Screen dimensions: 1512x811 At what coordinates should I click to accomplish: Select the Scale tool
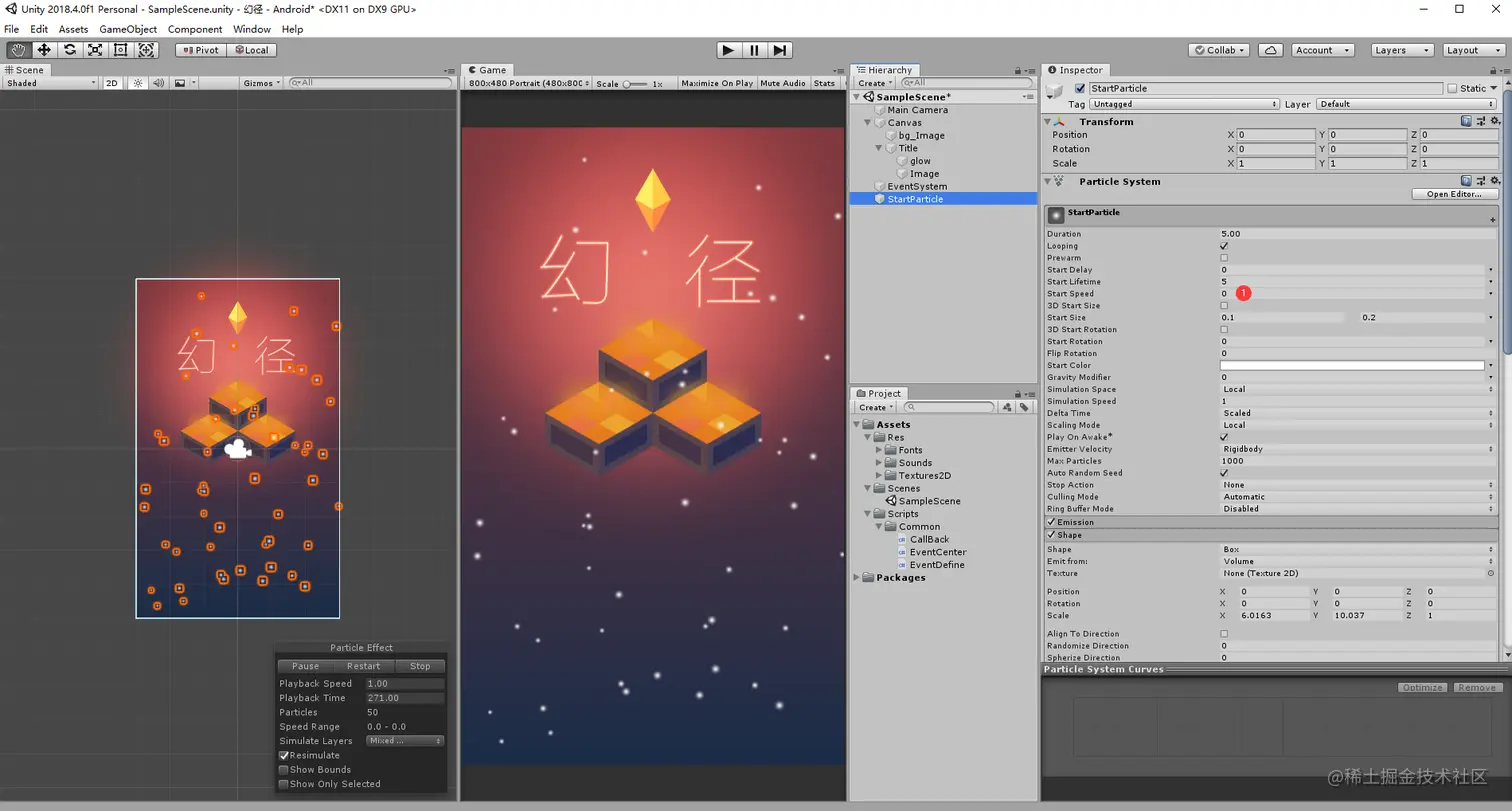tap(95, 50)
